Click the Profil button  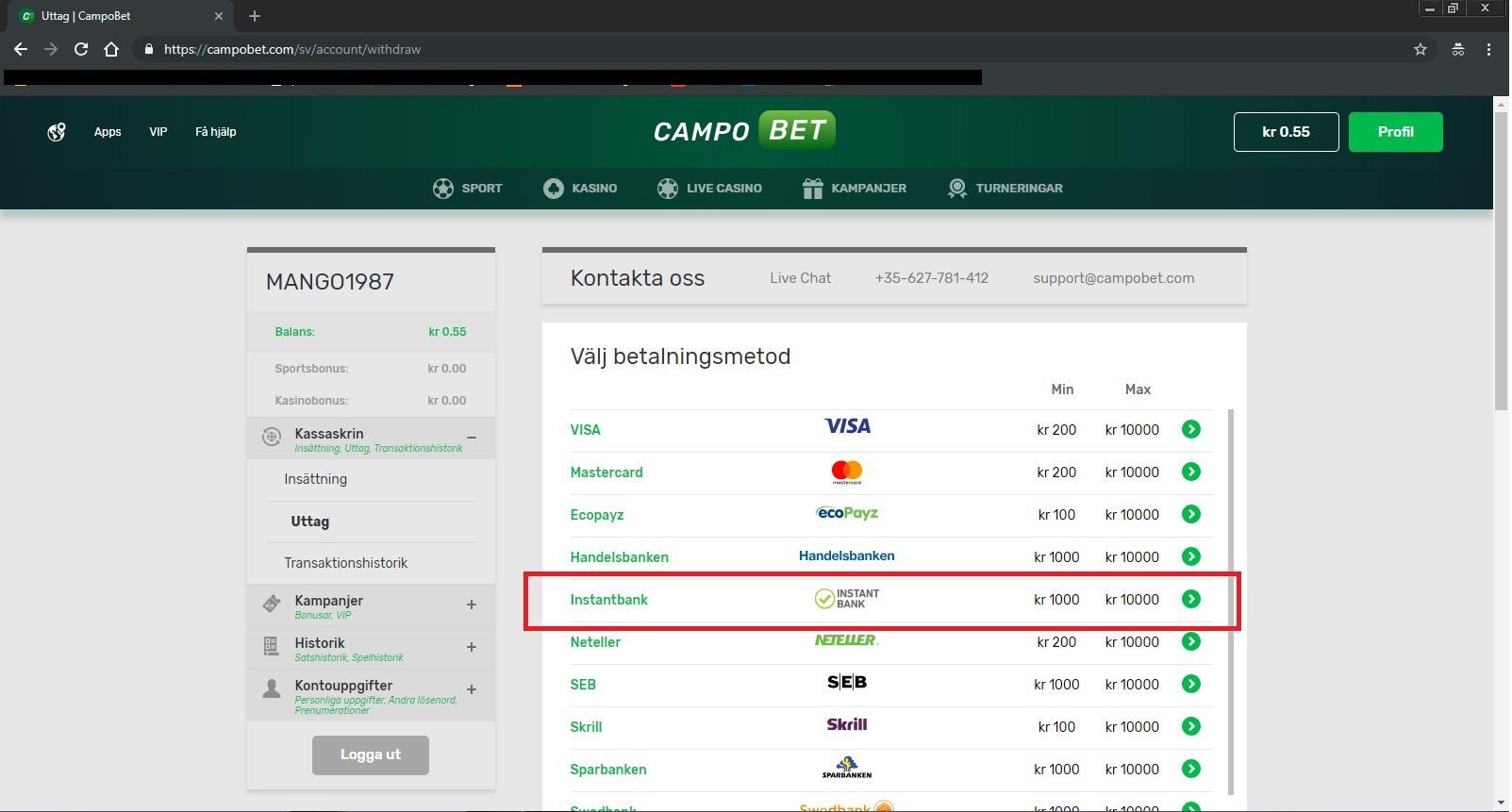coord(1396,132)
